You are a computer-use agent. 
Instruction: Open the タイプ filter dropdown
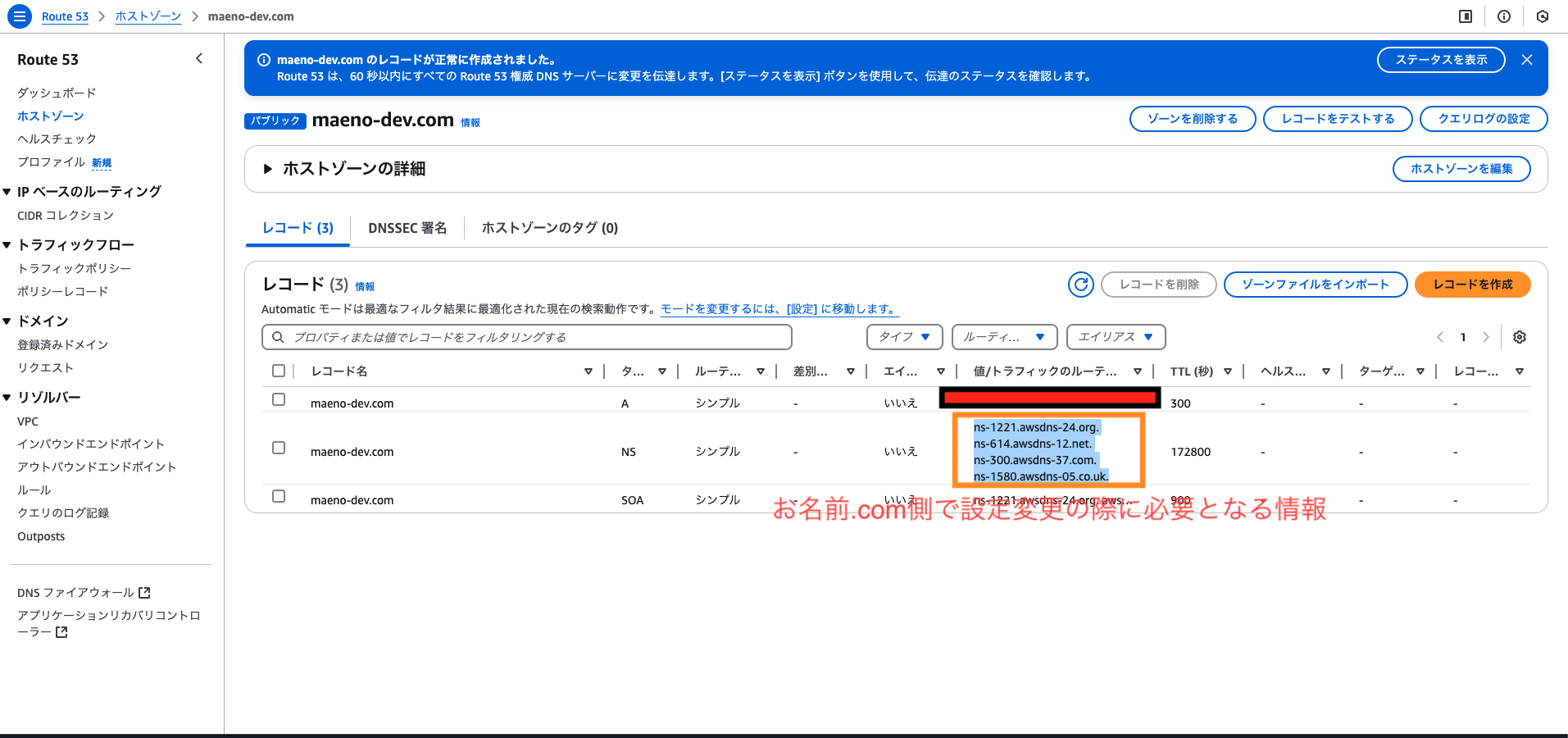pyautogui.click(x=904, y=336)
